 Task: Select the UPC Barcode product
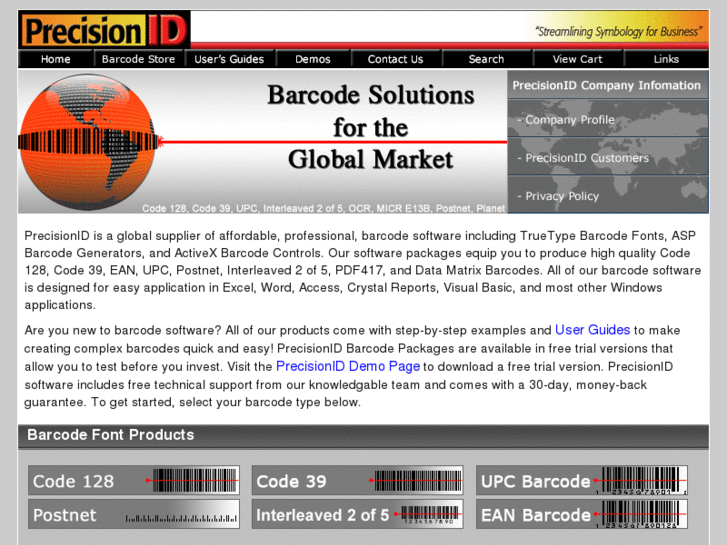(x=582, y=481)
